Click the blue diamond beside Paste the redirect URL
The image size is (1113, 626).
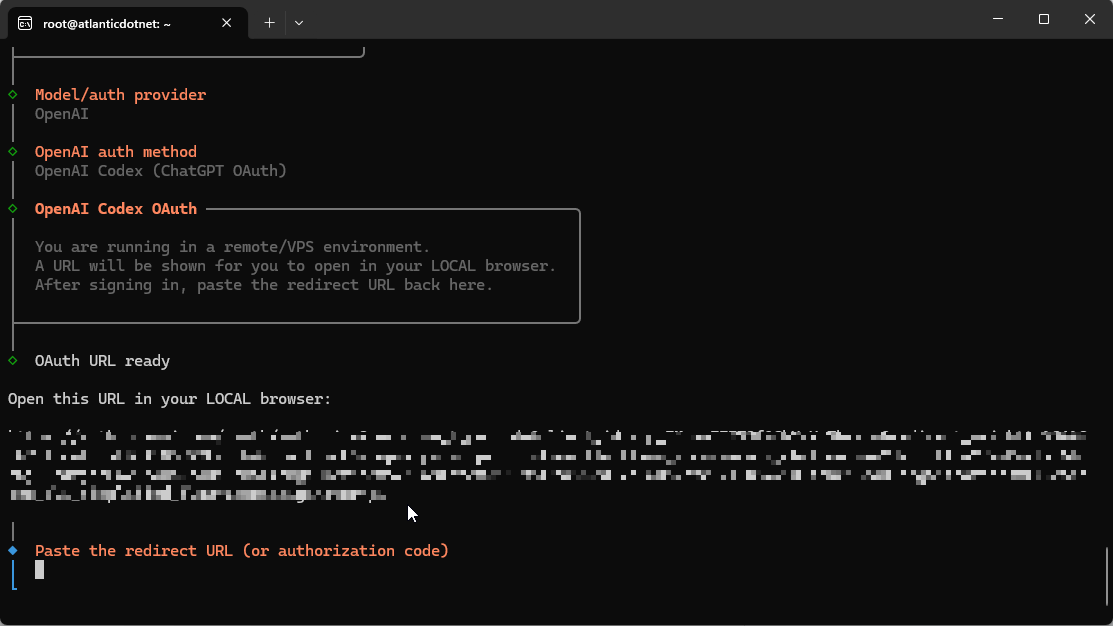pyautogui.click(x=13, y=550)
